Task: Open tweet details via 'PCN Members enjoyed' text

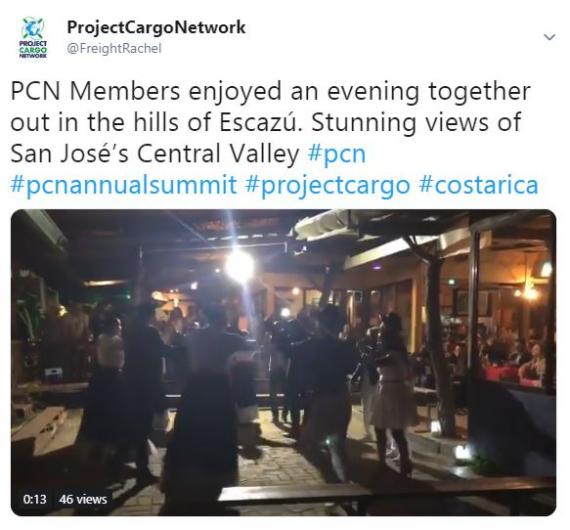Action: pyautogui.click(x=146, y=91)
